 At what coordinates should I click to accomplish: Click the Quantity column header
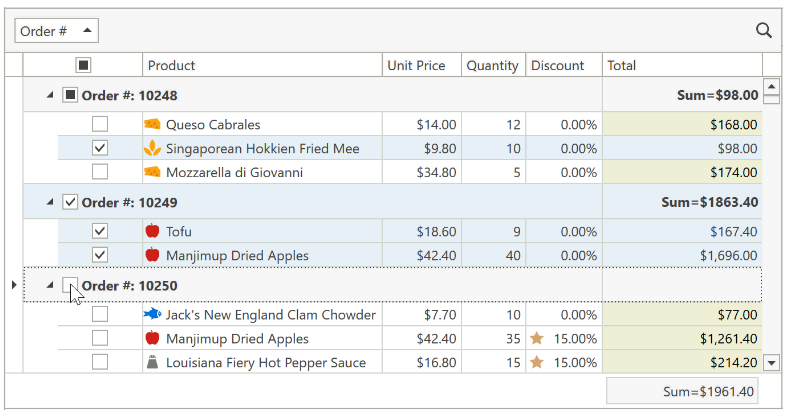[x=494, y=65]
